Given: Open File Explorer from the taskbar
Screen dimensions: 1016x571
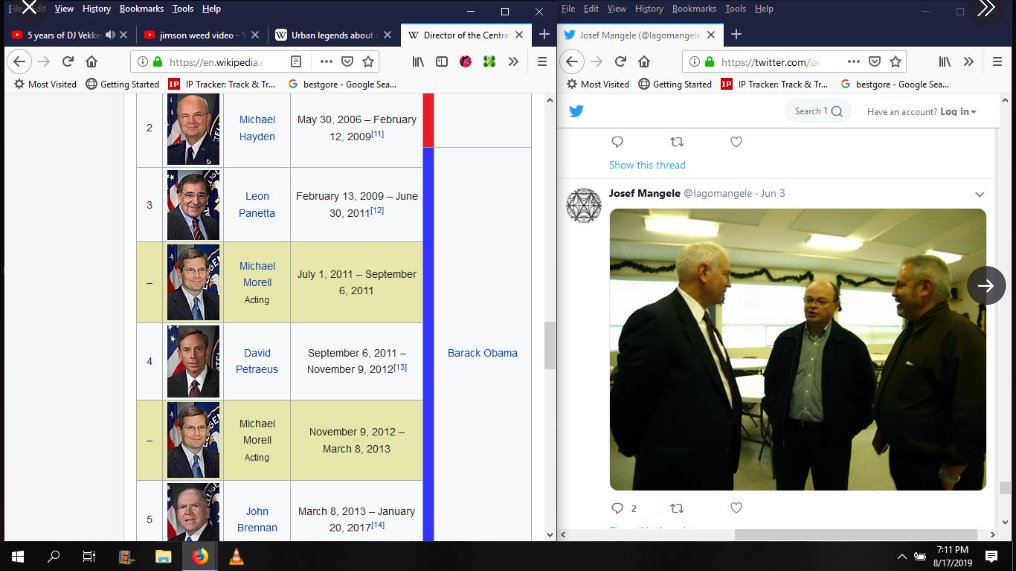Looking at the screenshot, I should [x=163, y=556].
